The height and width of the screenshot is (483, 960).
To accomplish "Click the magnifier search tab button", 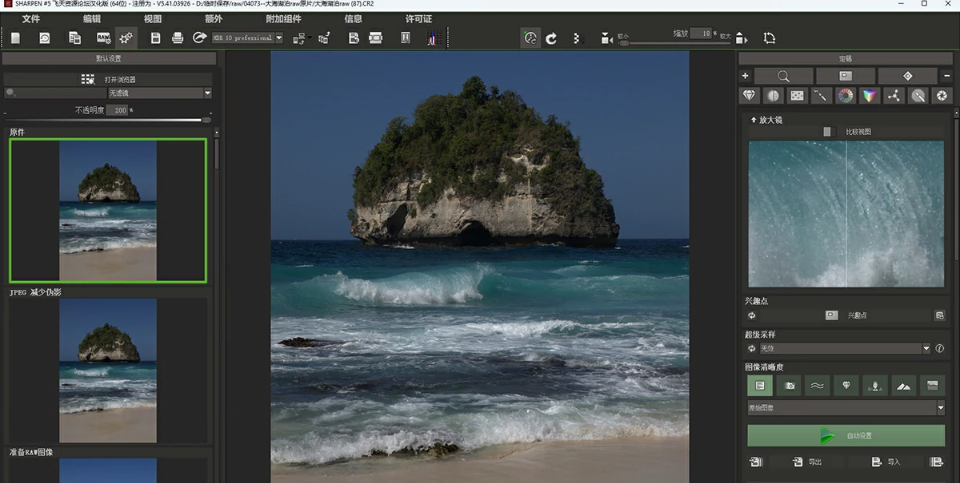I will [784, 77].
